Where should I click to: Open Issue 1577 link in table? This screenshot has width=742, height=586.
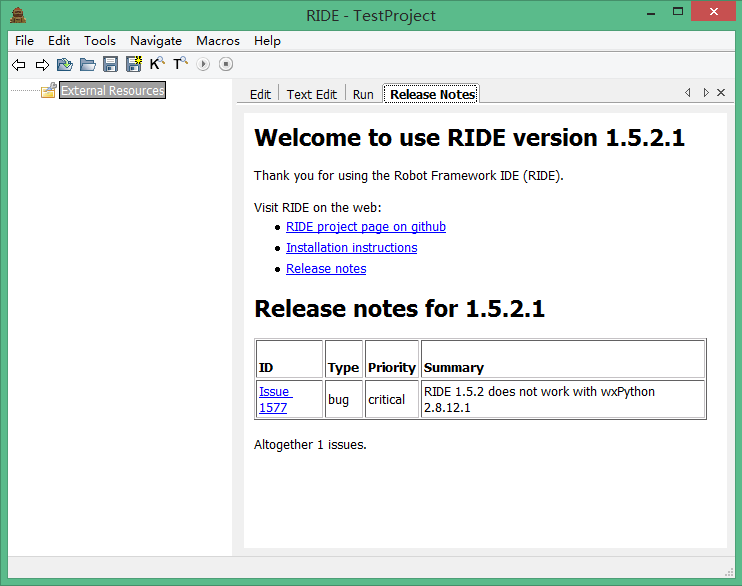tap(275, 400)
